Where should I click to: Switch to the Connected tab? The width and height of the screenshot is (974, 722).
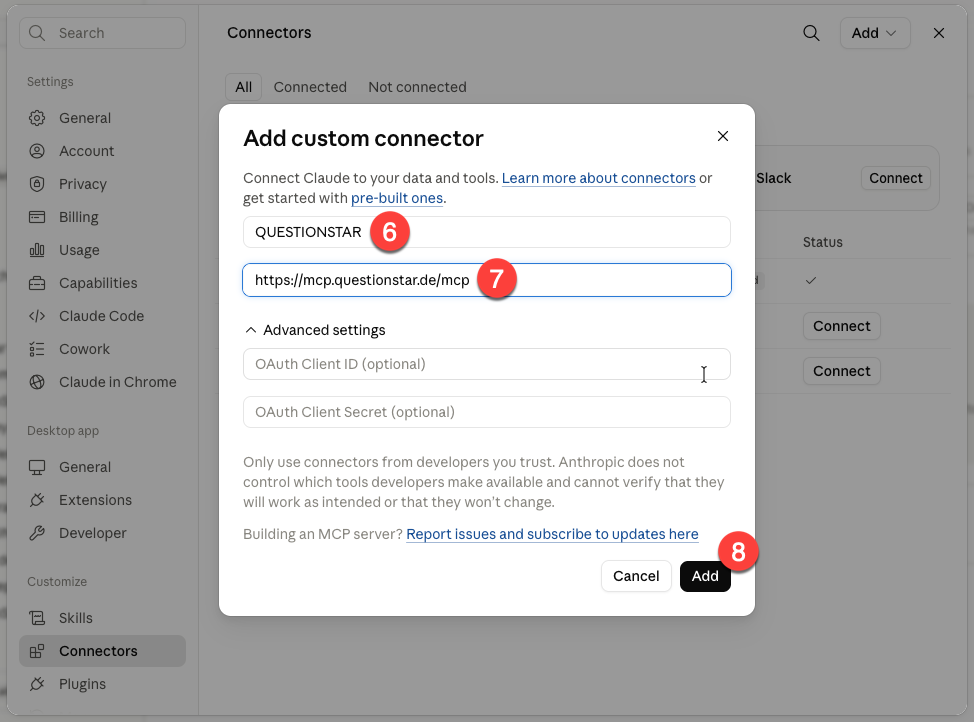pyautogui.click(x=310, y=87)
